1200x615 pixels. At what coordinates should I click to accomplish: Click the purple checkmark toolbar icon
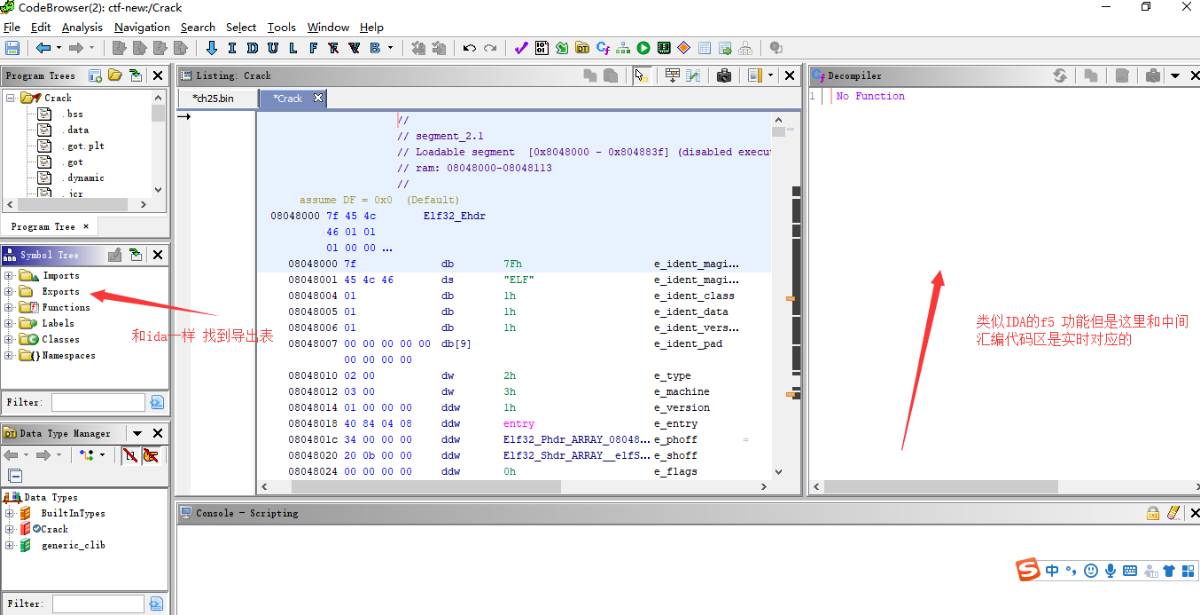(520, 48)
